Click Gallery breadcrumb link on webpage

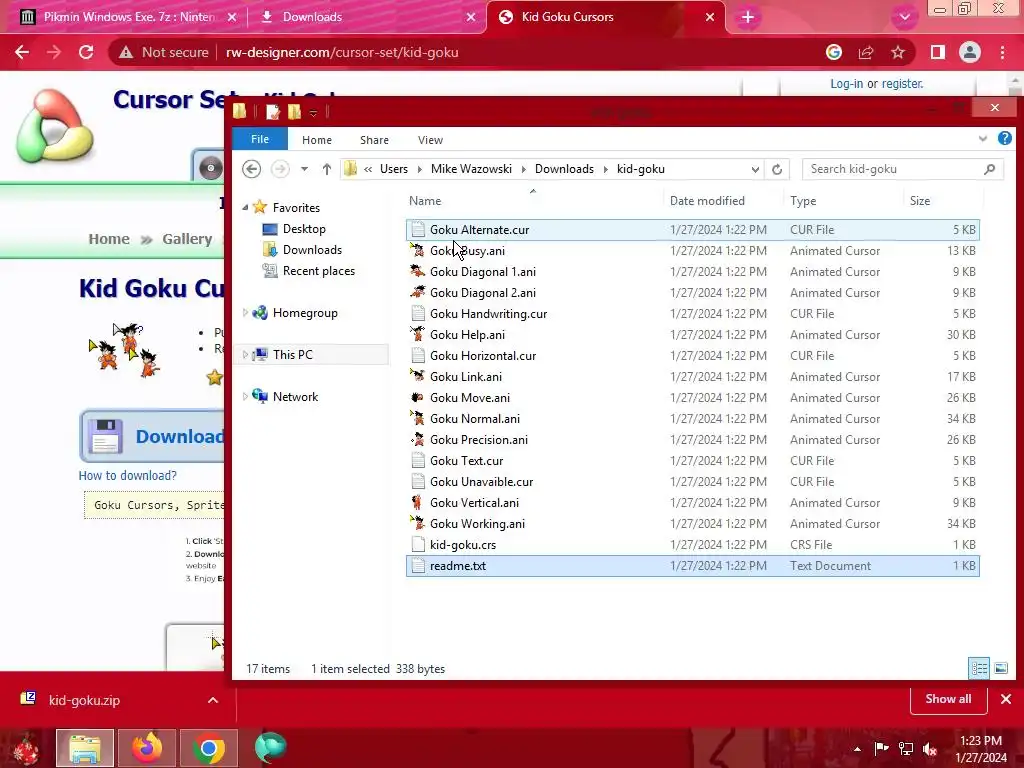(x=187, y=239)
